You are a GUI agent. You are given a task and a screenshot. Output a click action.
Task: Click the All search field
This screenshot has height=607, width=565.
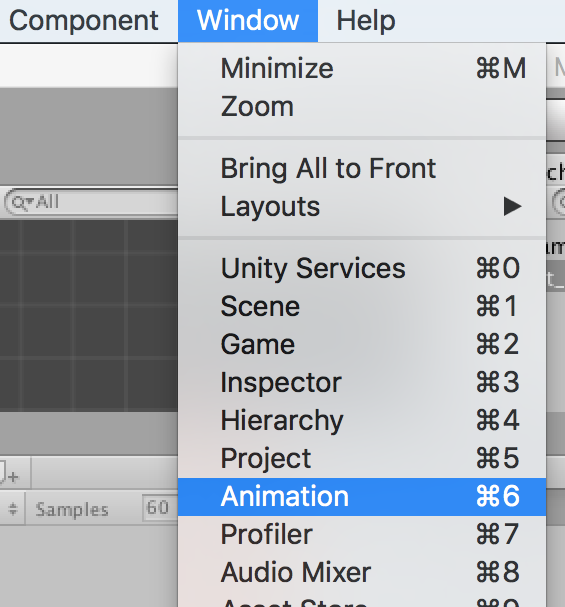[x=91, y=202]
